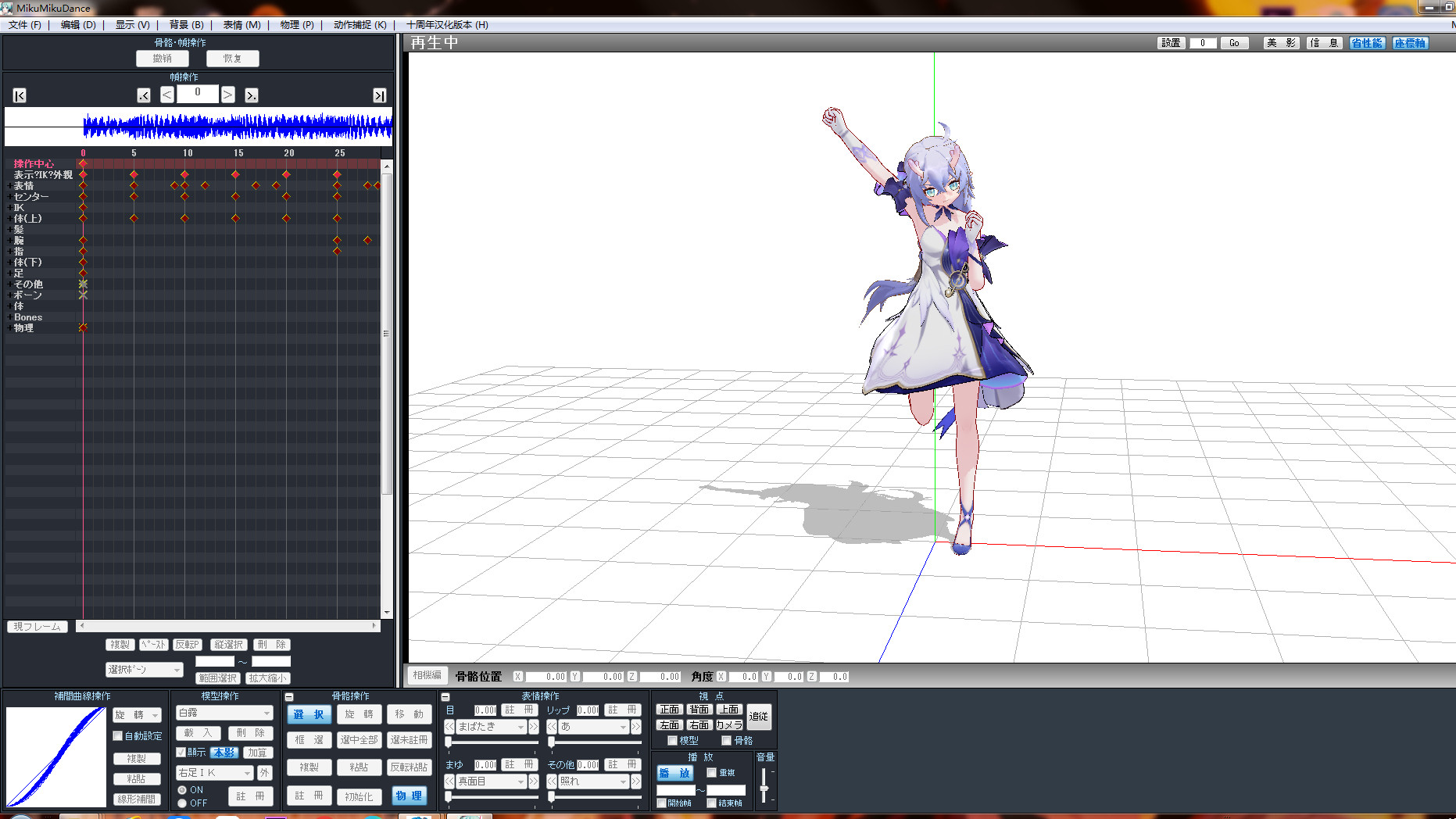Collapse the 表情操作 panel minus icon
Screen dimensions: 1456x819
(445, 696)
